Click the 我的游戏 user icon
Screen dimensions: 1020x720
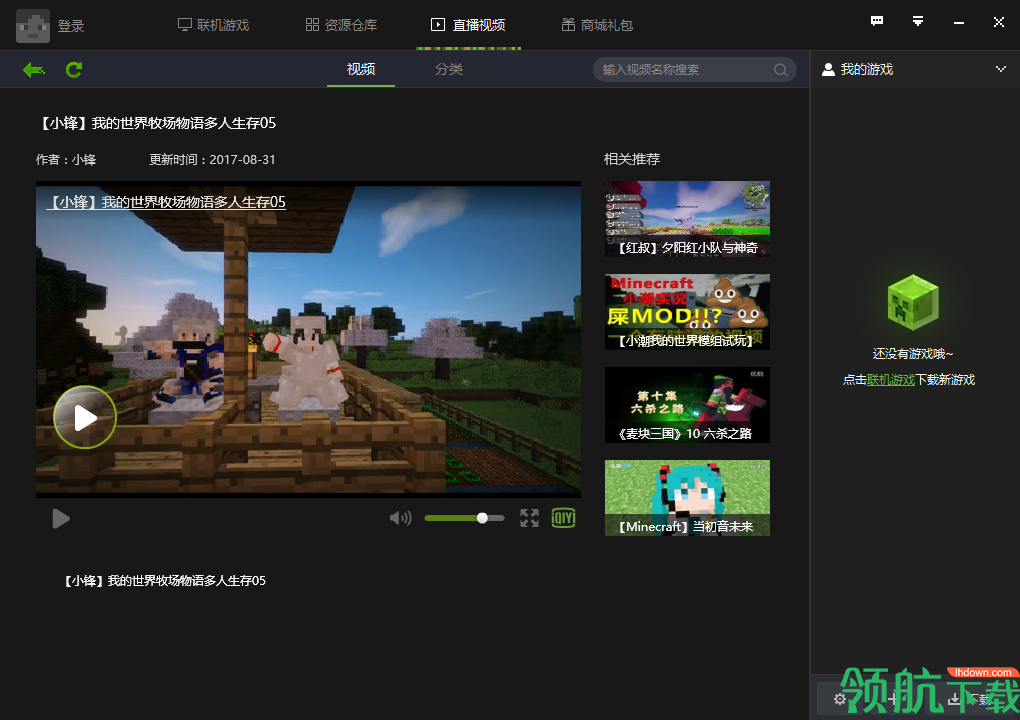click(x=828, y=70)
